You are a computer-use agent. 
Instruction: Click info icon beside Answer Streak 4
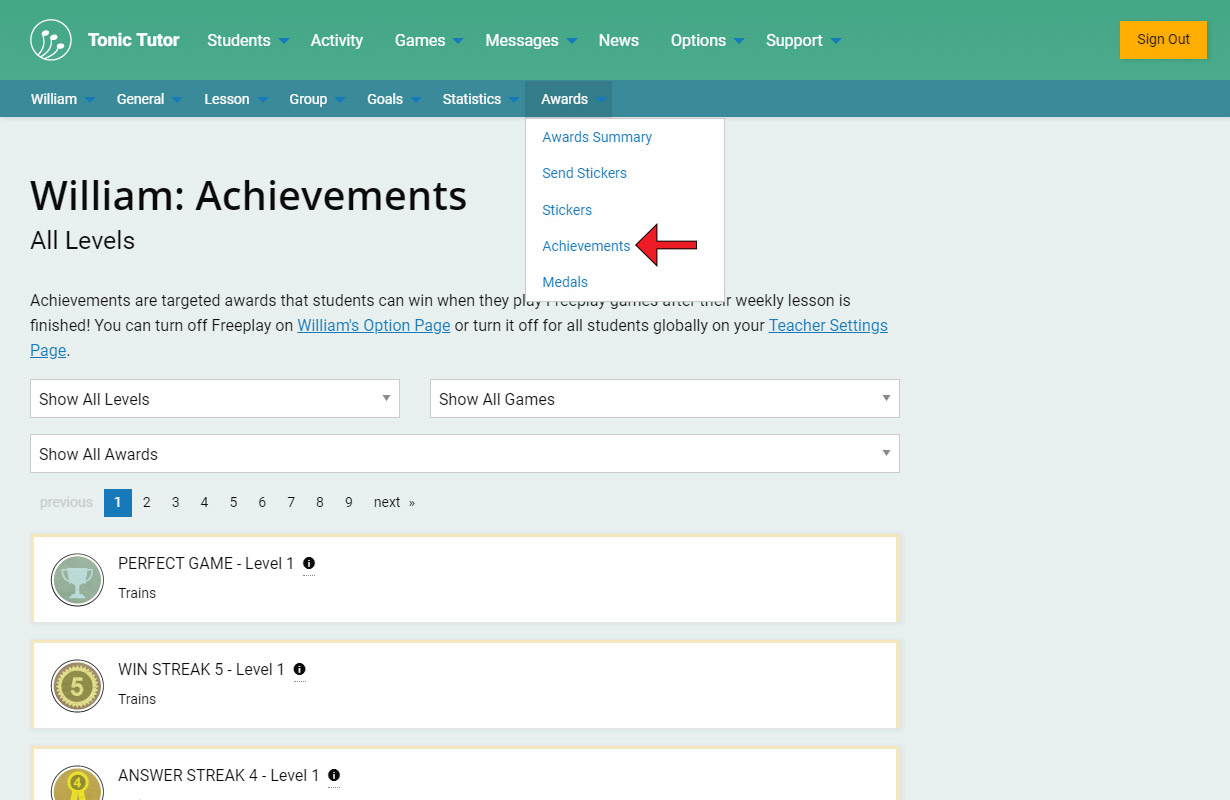(x=334, y=775)
